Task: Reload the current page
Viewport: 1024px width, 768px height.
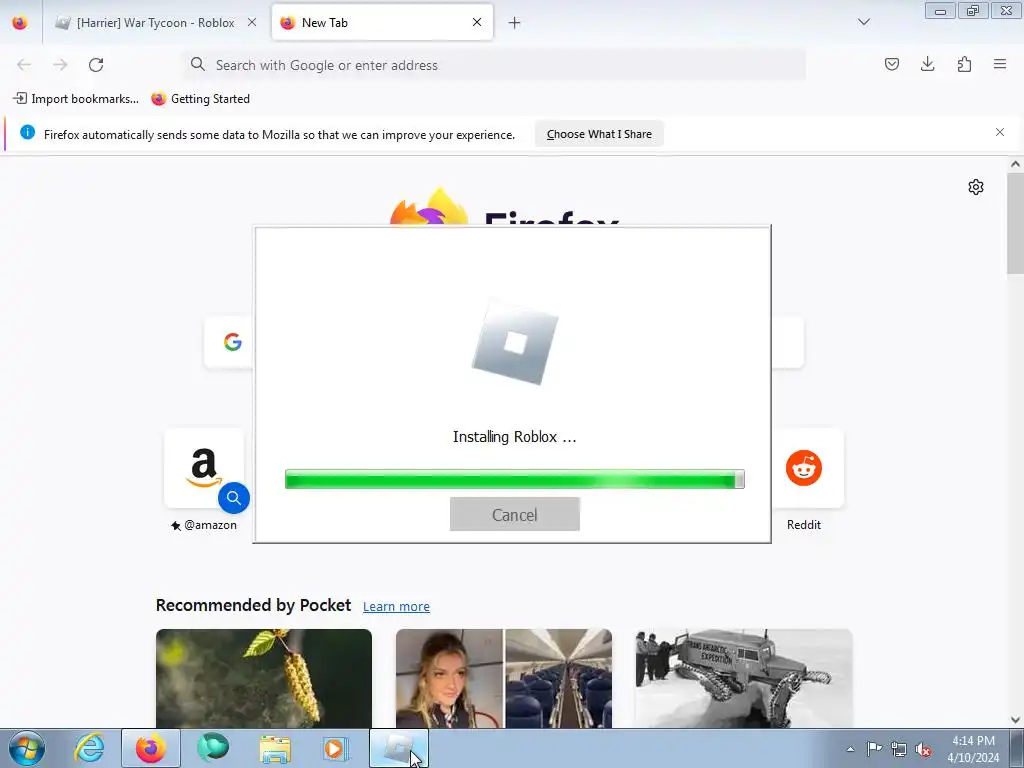Action: (x=96, y=65)
